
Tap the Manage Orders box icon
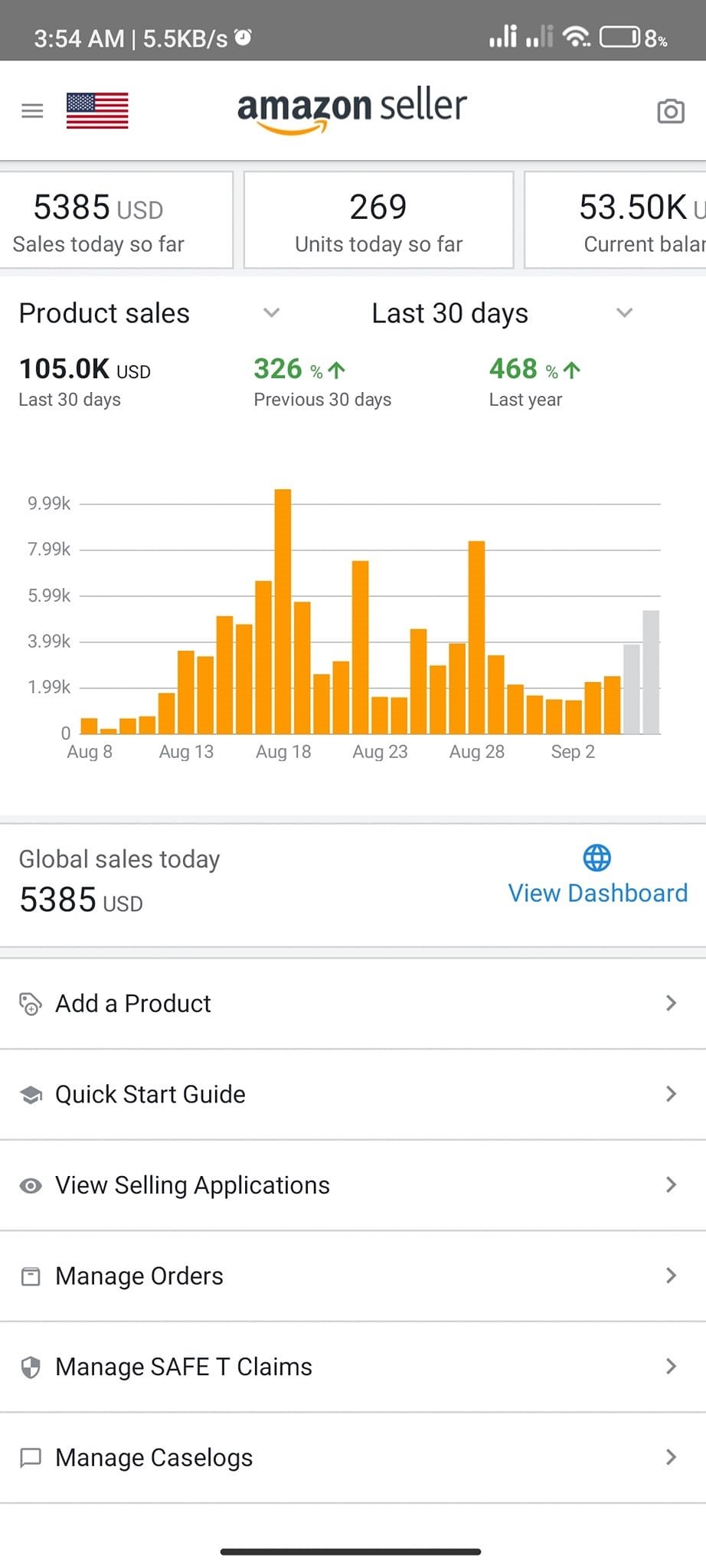[31, 1276]
